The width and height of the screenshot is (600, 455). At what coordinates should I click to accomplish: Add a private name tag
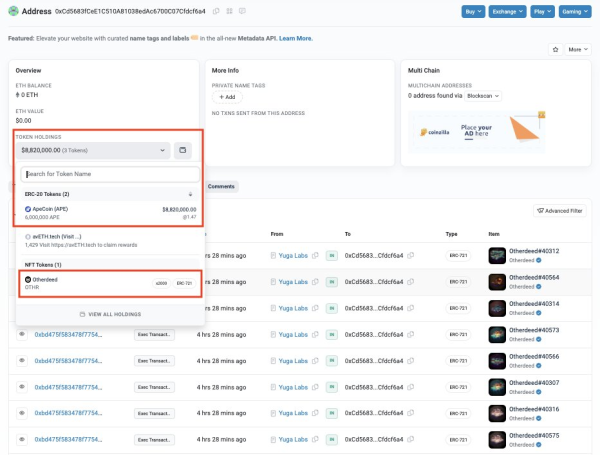[x=227, y=97]
